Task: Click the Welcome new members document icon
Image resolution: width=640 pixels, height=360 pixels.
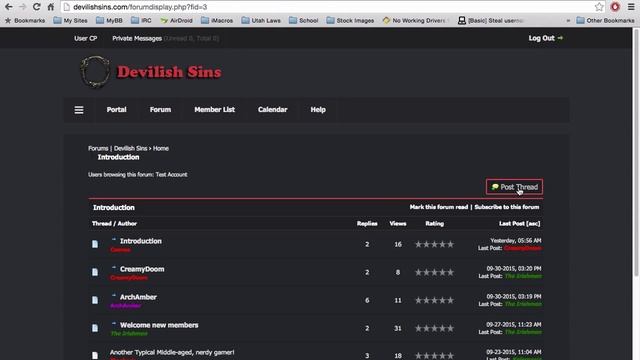Action: (x=95, y=328)
